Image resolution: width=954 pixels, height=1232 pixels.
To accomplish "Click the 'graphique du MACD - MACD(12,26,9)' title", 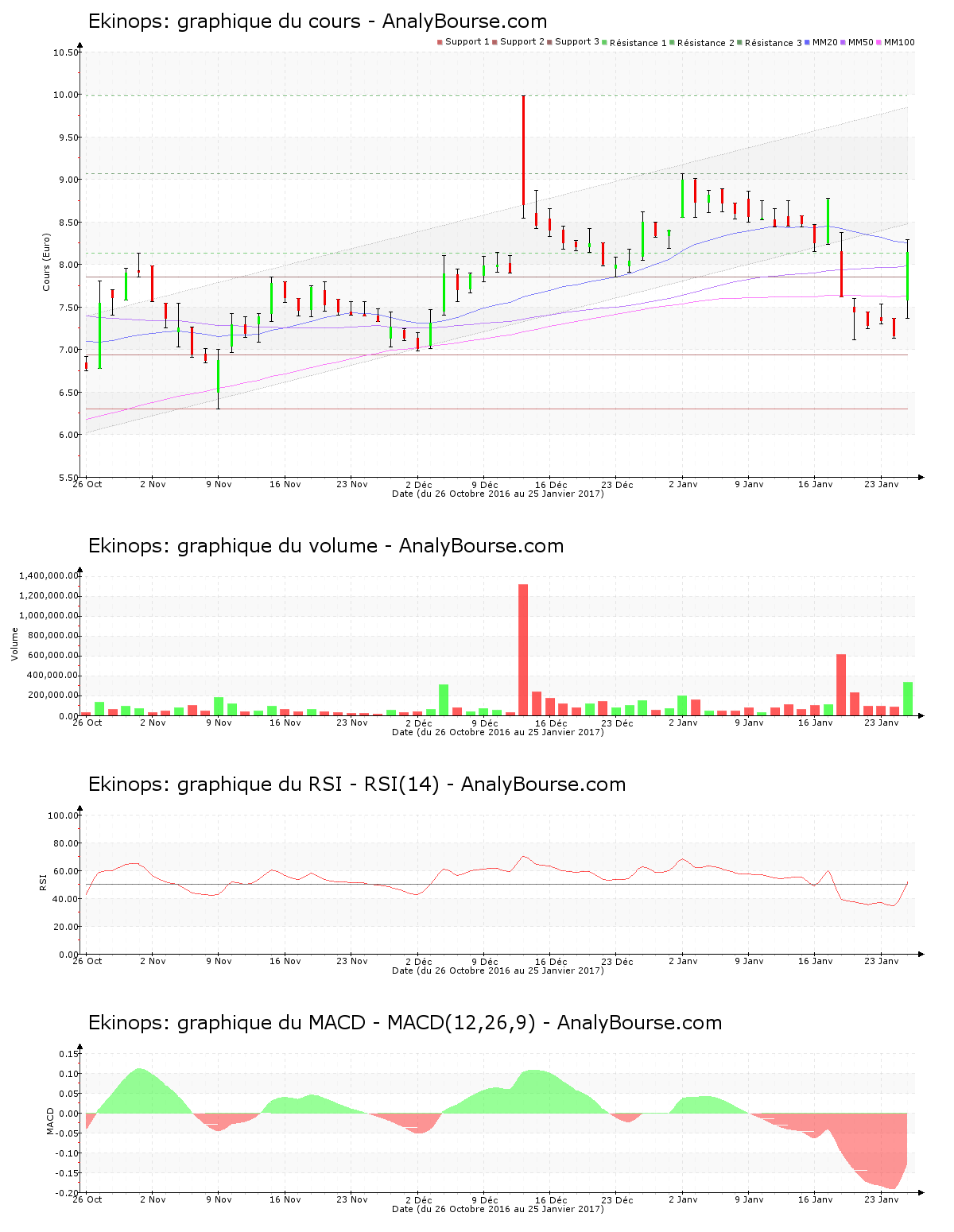I will tap(405, 1023).
